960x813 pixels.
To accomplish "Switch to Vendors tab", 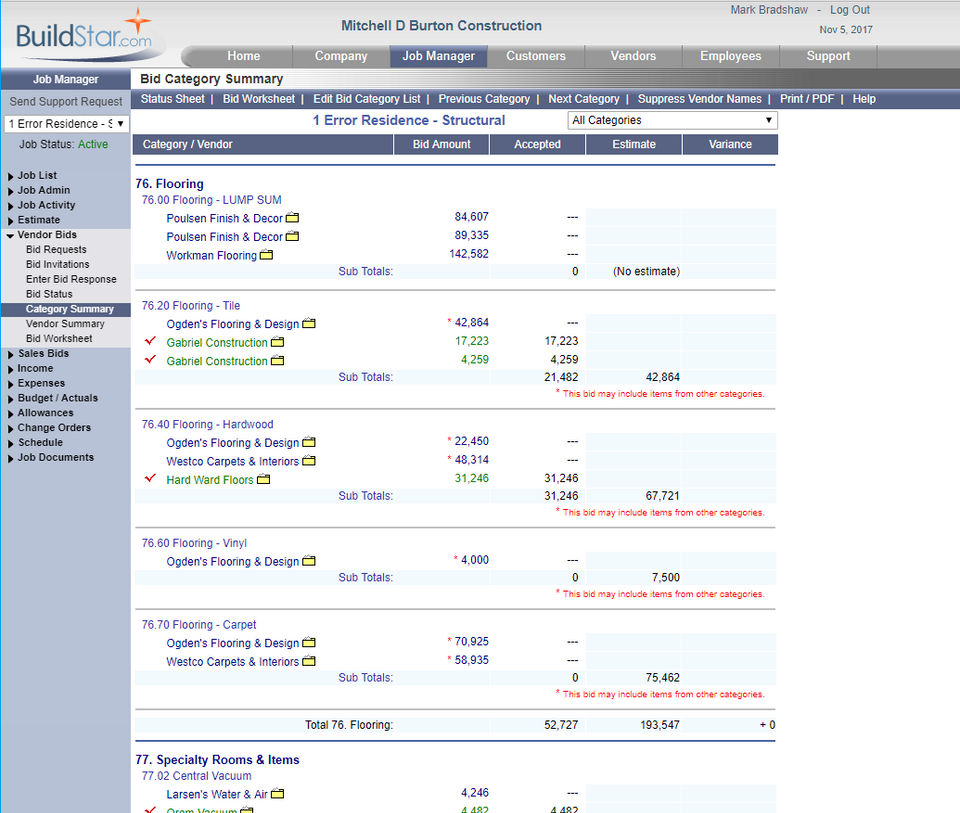I will (x=633, y=56).
